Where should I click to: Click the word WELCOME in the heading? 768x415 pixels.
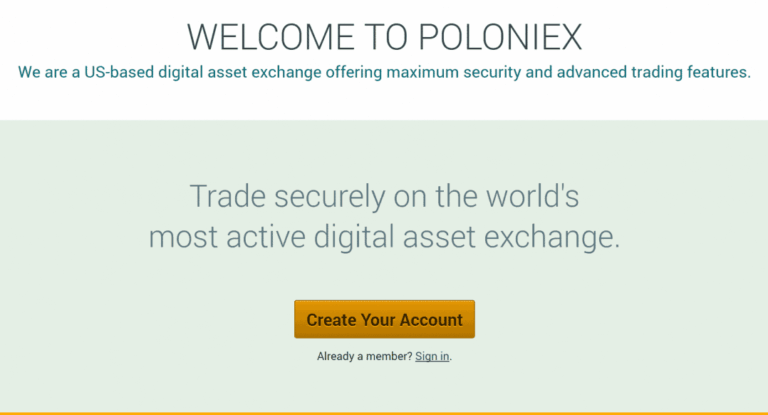(x=271, y=37)
